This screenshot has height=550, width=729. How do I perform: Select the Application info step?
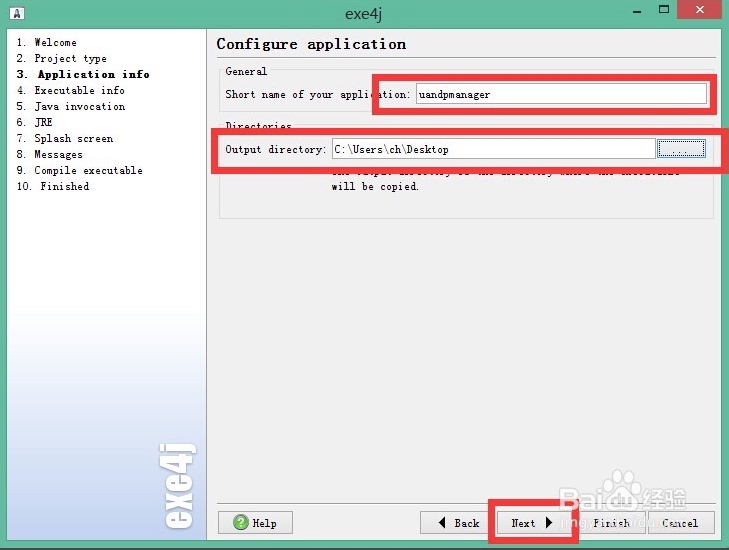pos(83,74)
